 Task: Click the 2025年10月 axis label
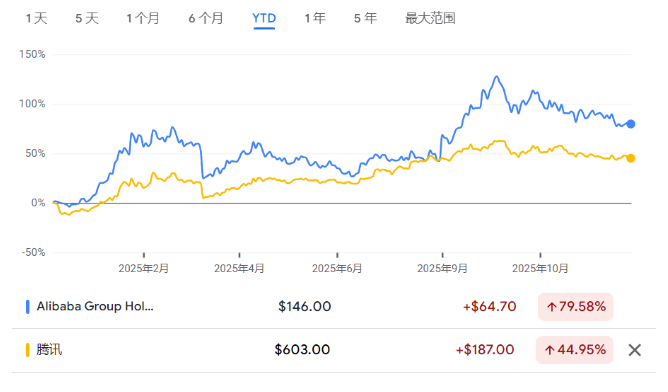540,268
